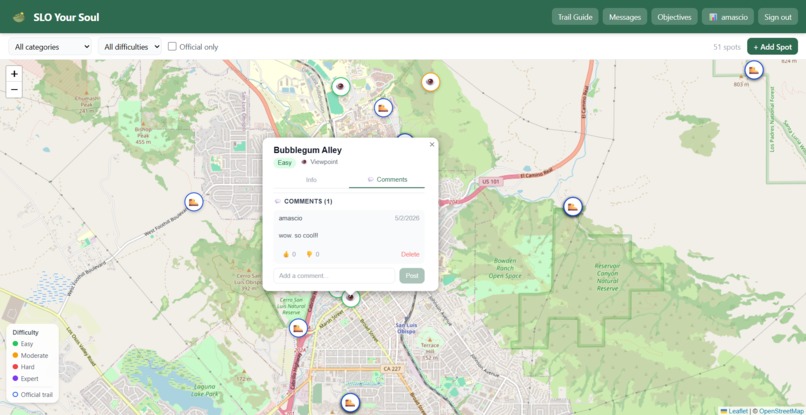Zoom in on the map
Screen dimensions: 806x415
[14, 74]
